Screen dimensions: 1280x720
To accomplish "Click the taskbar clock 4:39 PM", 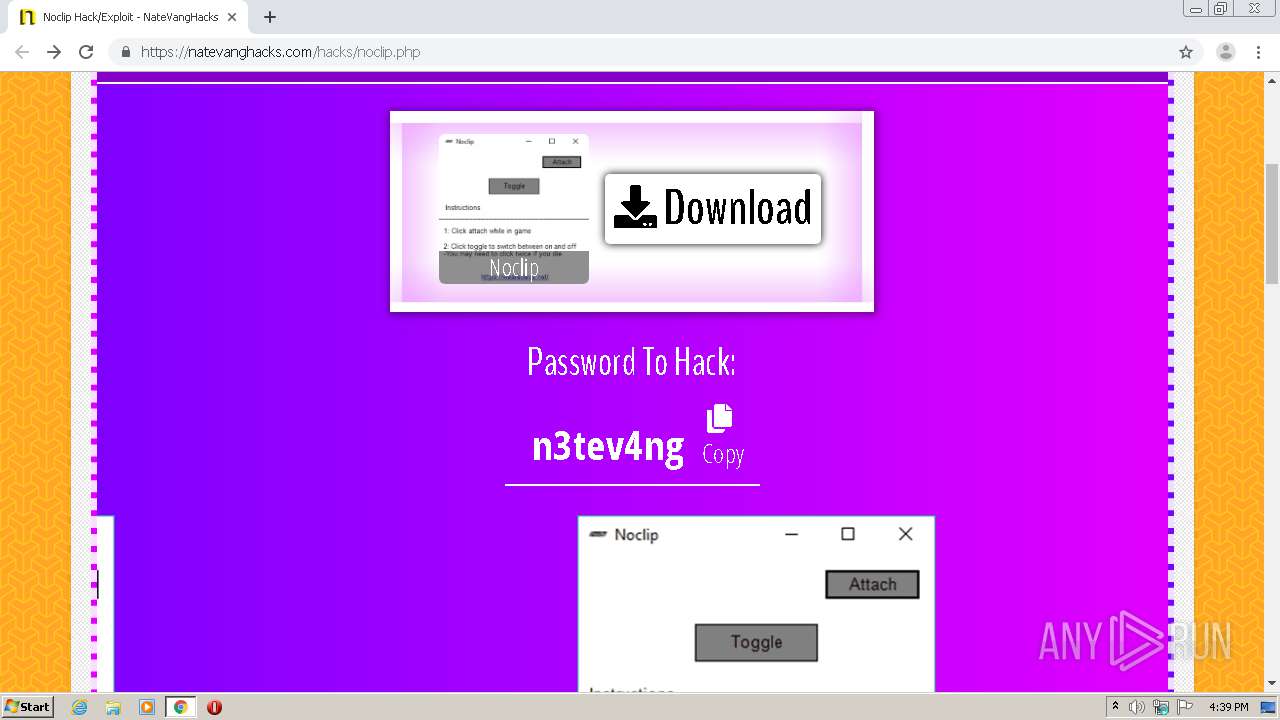I will [x=1228, y=707].
